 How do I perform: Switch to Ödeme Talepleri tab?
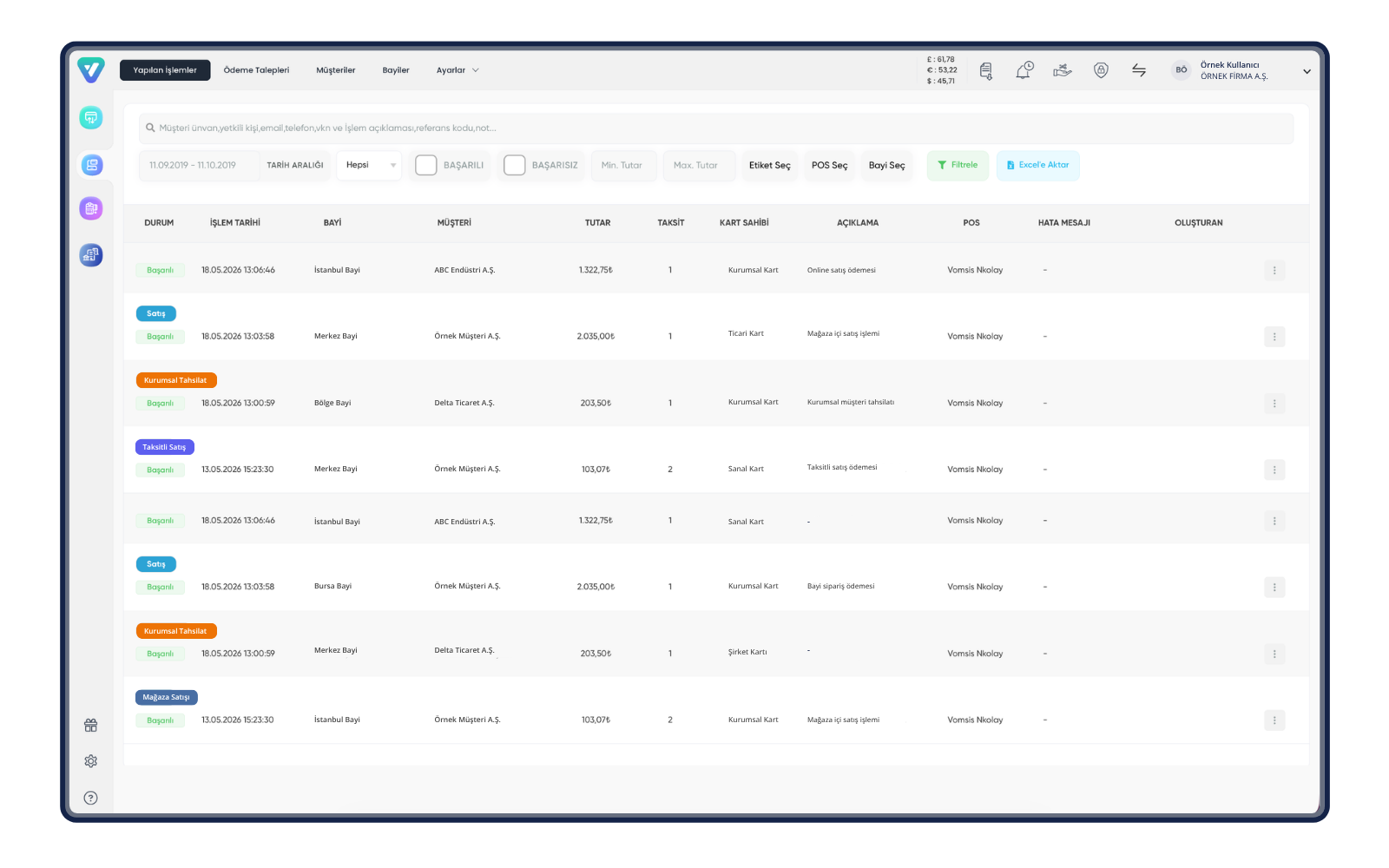(256, 70)
